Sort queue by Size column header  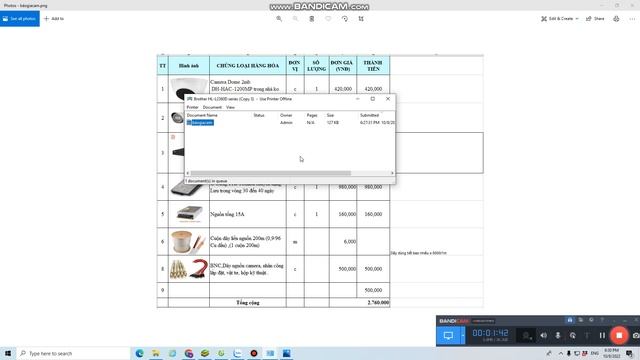330,116
